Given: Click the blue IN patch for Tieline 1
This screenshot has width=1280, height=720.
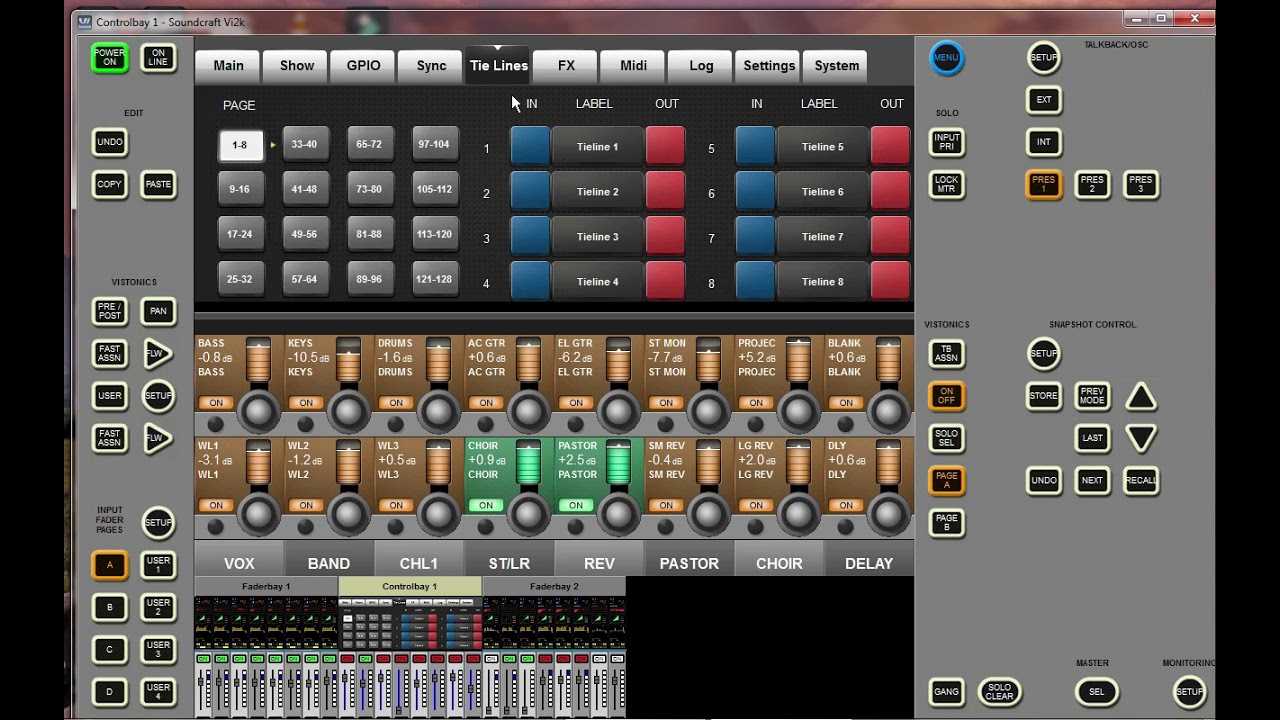Looking at the screenshot, I should (x=530, y=146).
